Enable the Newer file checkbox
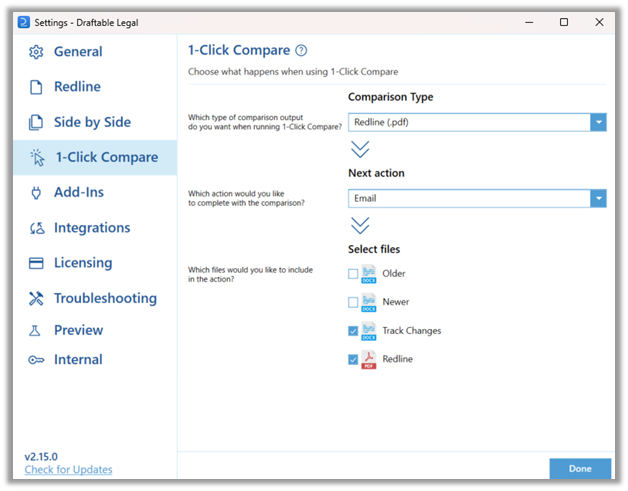Screen dimensions: 628x491 (x=353, y=302)
